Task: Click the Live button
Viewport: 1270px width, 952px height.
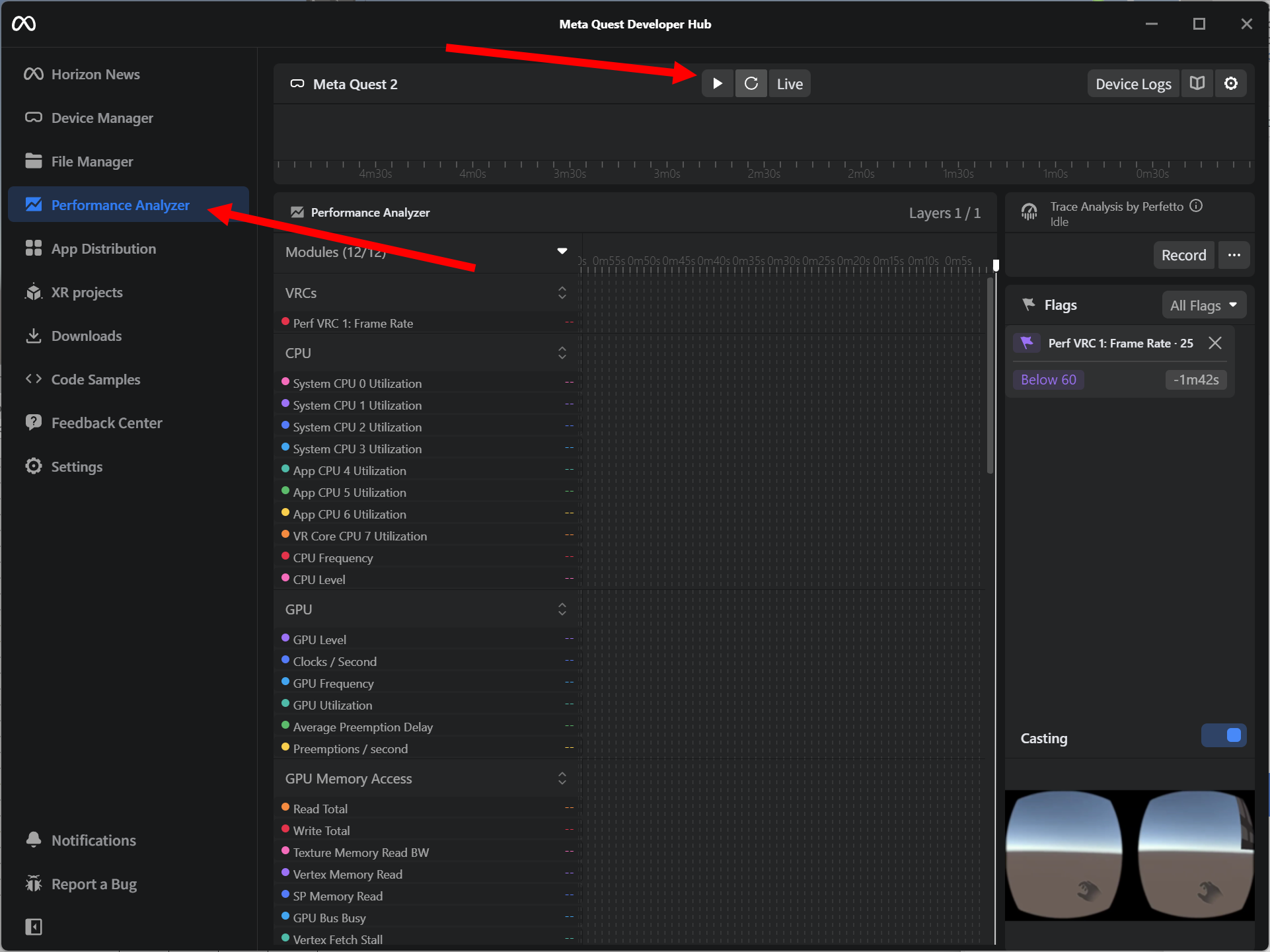Action: point(790,84)
